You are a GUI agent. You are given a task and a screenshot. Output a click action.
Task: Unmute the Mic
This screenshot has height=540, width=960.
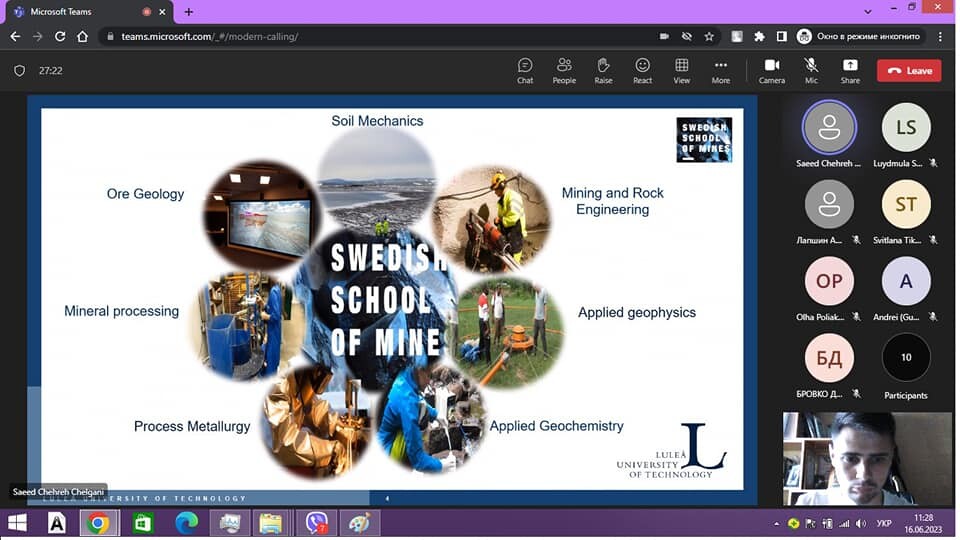[811, 70]
